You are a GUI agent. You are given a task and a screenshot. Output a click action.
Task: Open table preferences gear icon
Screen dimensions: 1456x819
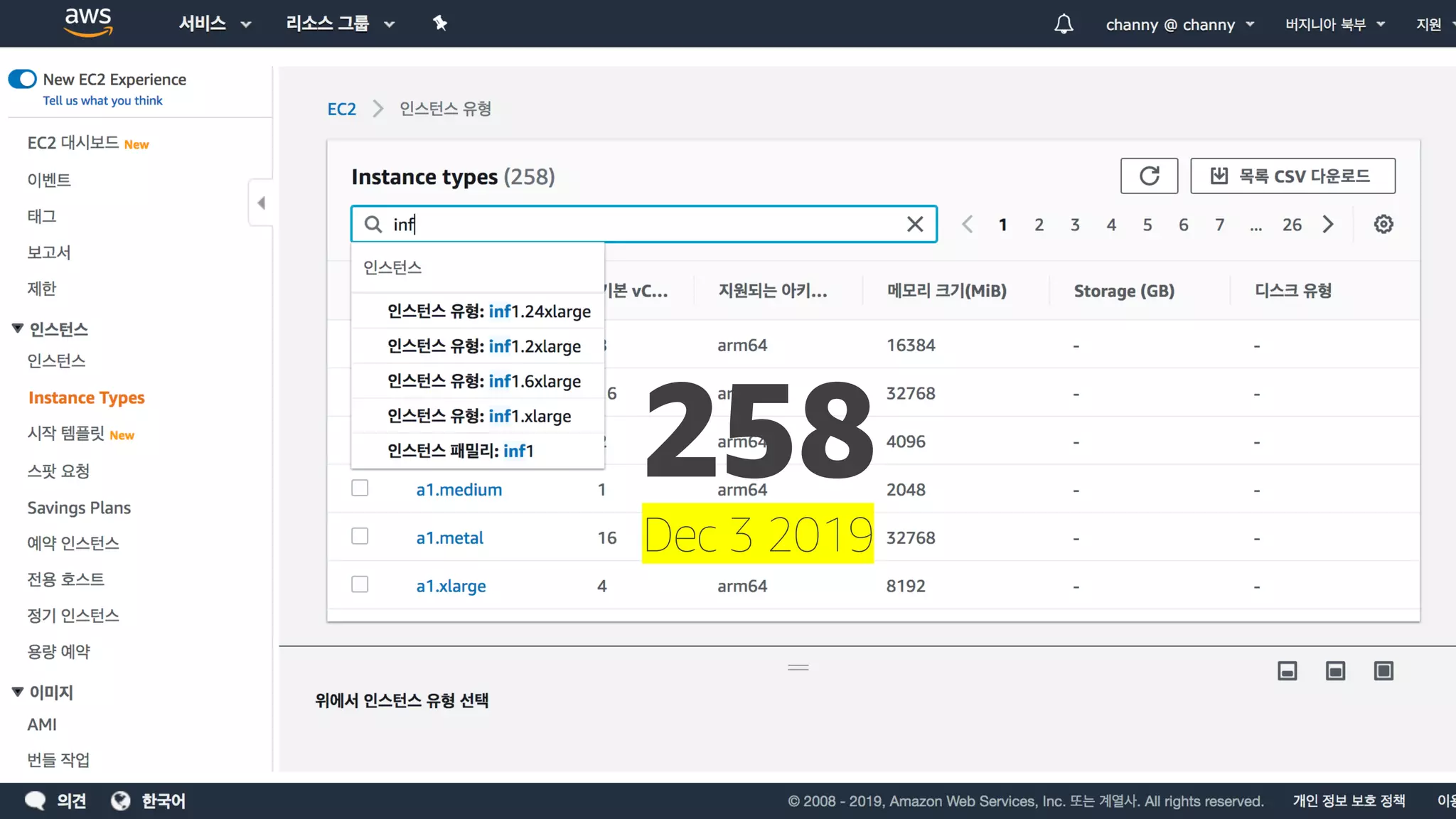pos(1383,225)
